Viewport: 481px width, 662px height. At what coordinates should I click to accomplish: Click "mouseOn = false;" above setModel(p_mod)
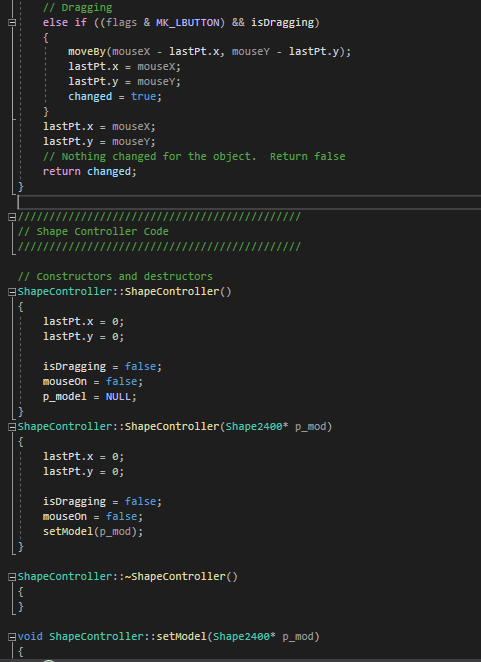click(x=93, y=517)
